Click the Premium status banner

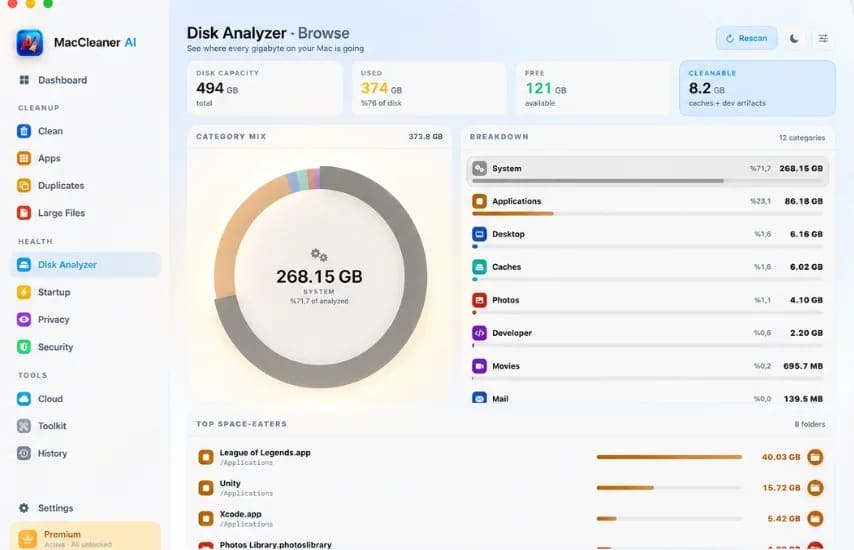tap(86, 536)
